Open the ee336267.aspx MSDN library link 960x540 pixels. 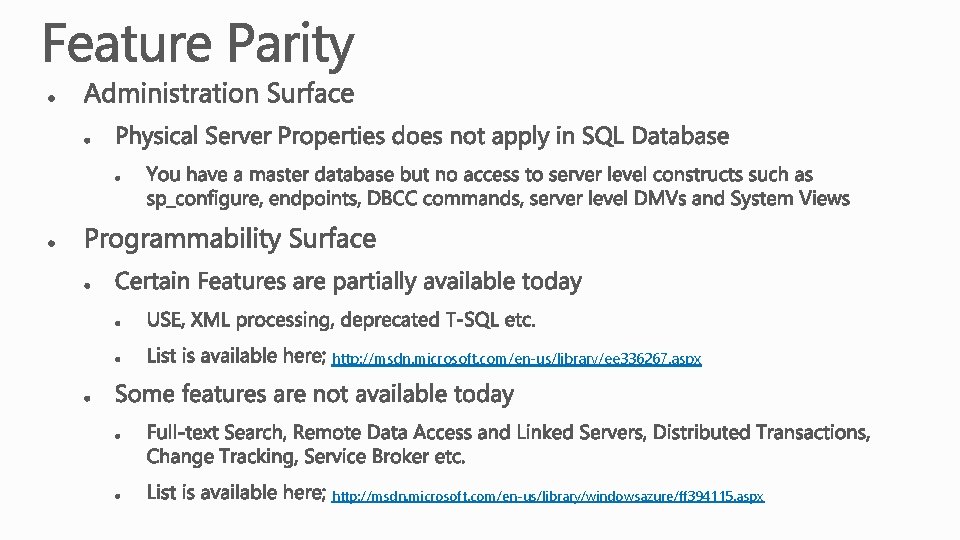516,359
